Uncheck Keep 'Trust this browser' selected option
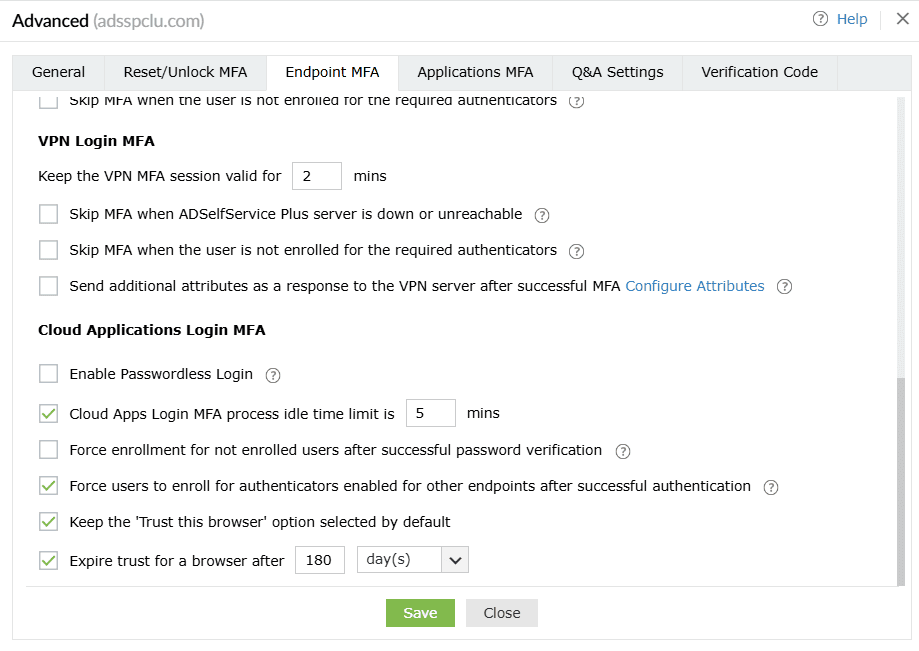Viewport: 919px width, 651px height. 48,522
